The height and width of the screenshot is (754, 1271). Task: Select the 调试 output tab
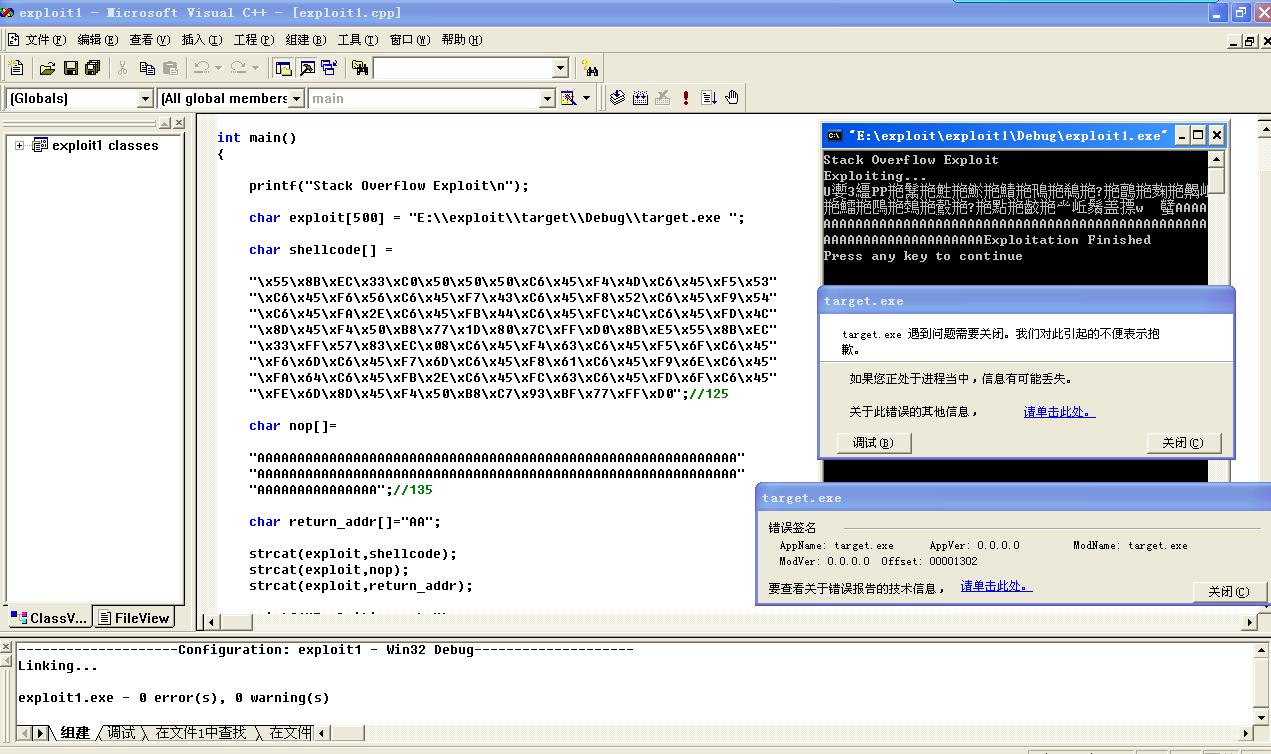pos(121,733)
